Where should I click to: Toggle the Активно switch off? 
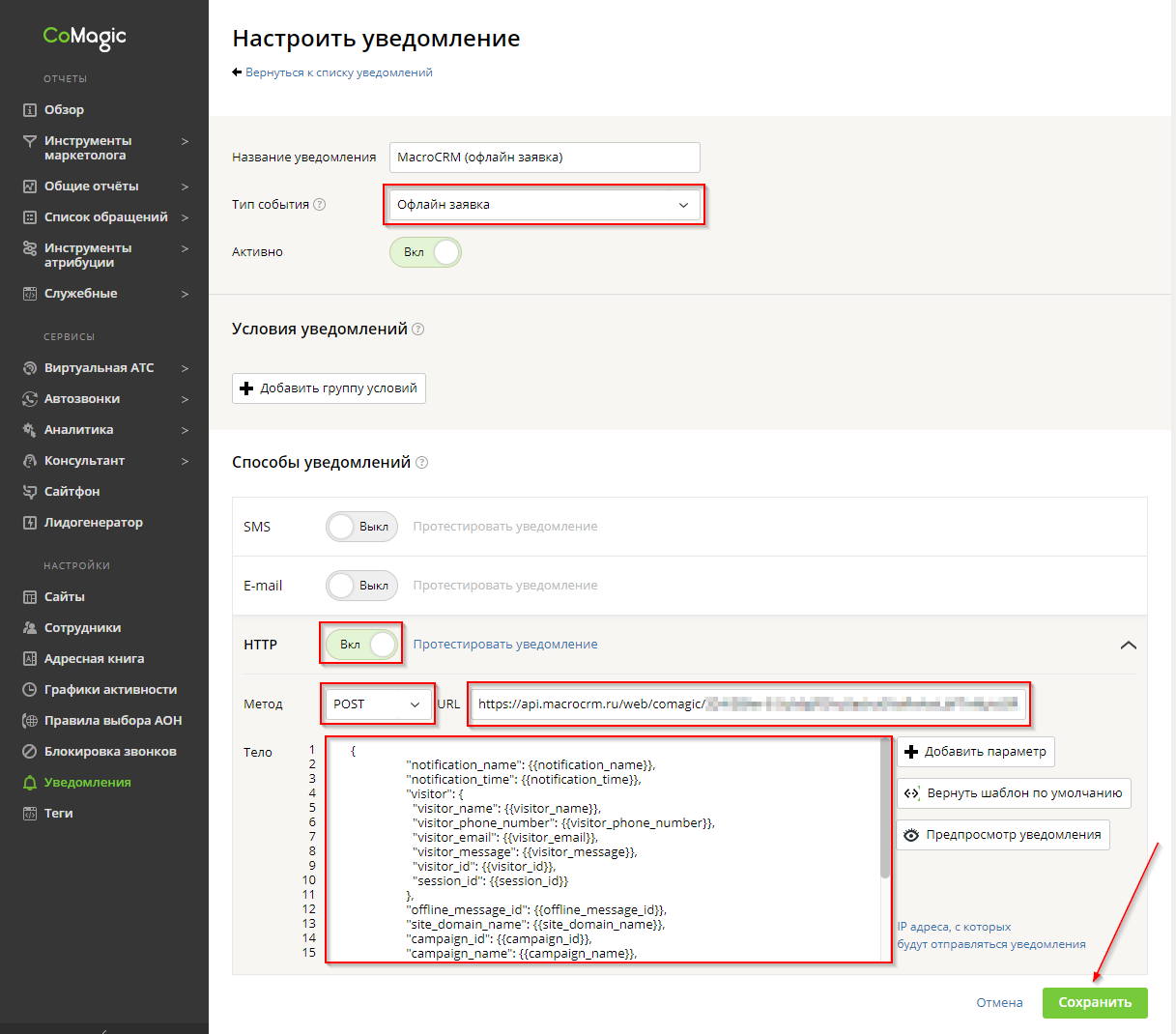(425, 252)
